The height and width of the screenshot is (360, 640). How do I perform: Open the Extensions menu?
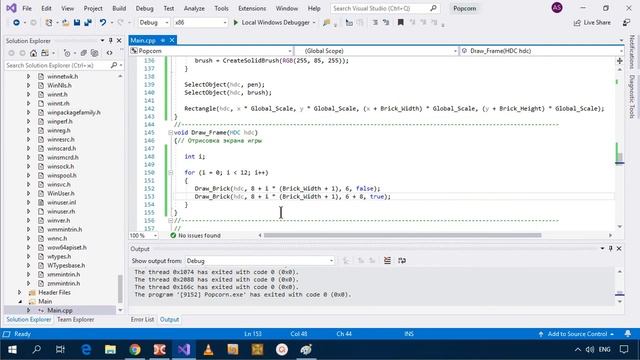click(252, 8)
